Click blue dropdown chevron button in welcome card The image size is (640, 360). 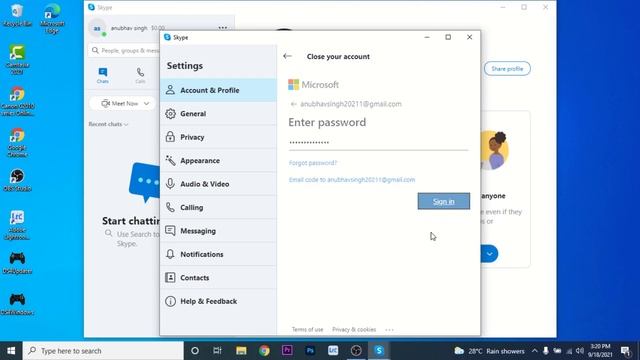point(489,254)
